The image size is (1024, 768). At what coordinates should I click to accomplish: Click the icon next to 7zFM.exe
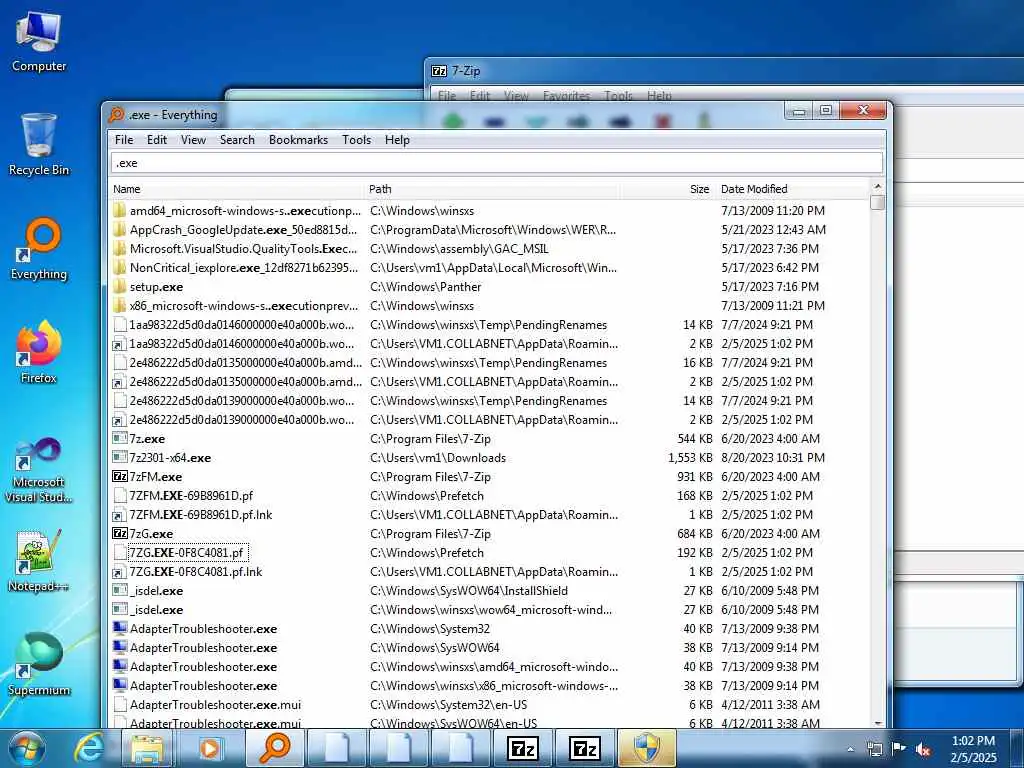click(120, 477)
